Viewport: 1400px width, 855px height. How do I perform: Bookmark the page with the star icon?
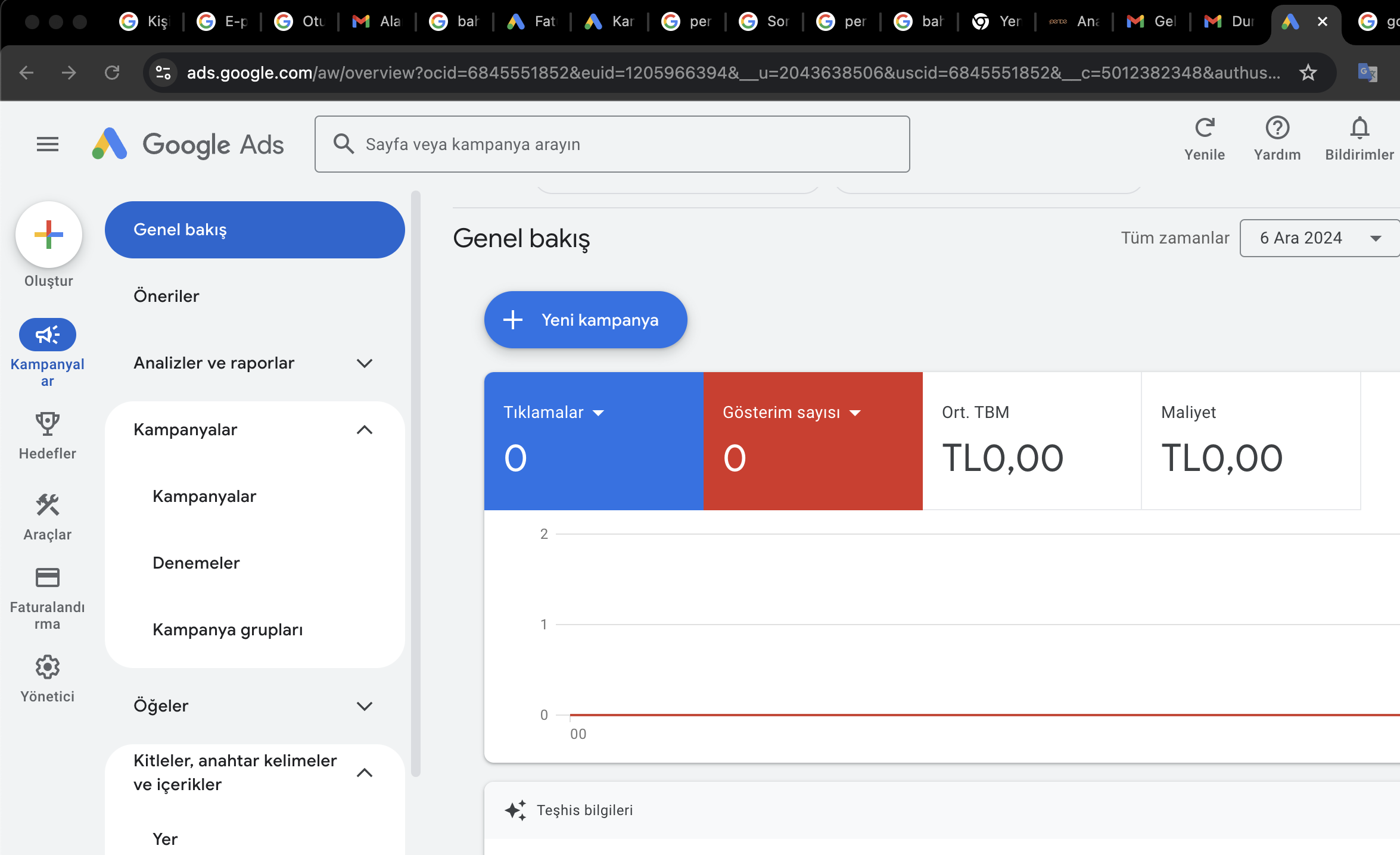(x=1308, y=73)
